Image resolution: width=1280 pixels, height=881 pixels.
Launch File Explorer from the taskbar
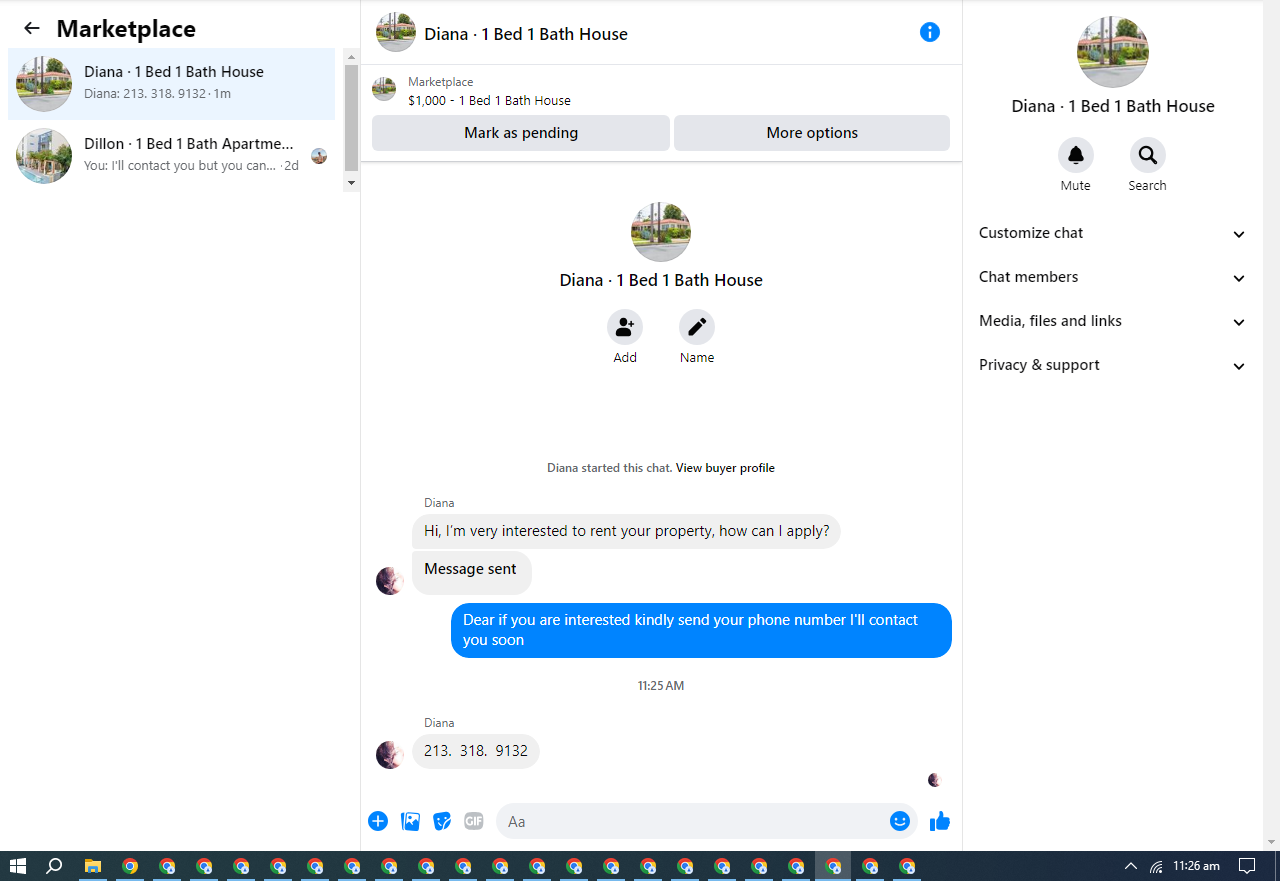92,866
